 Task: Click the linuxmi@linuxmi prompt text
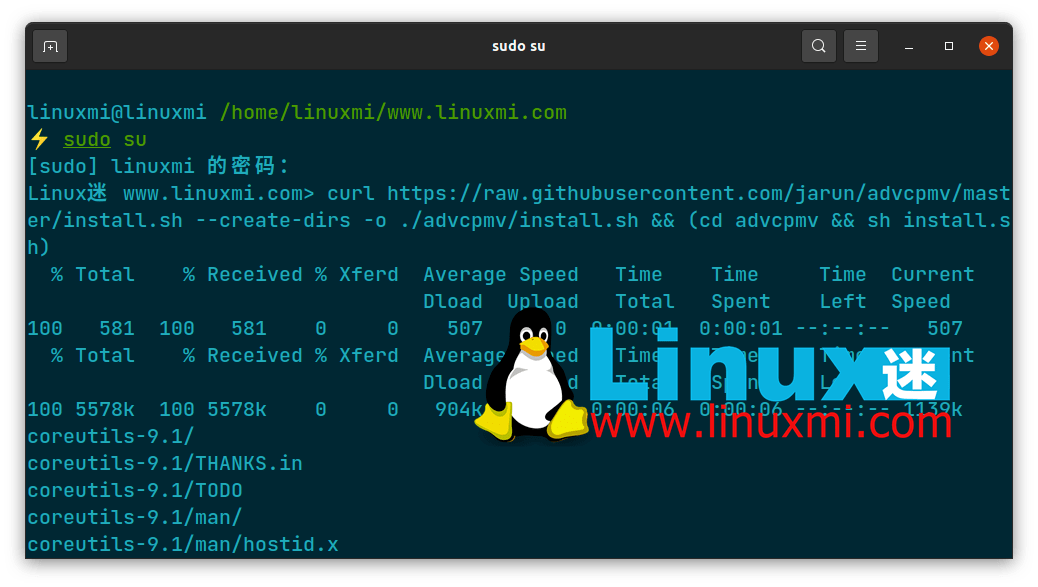[117, 113]
